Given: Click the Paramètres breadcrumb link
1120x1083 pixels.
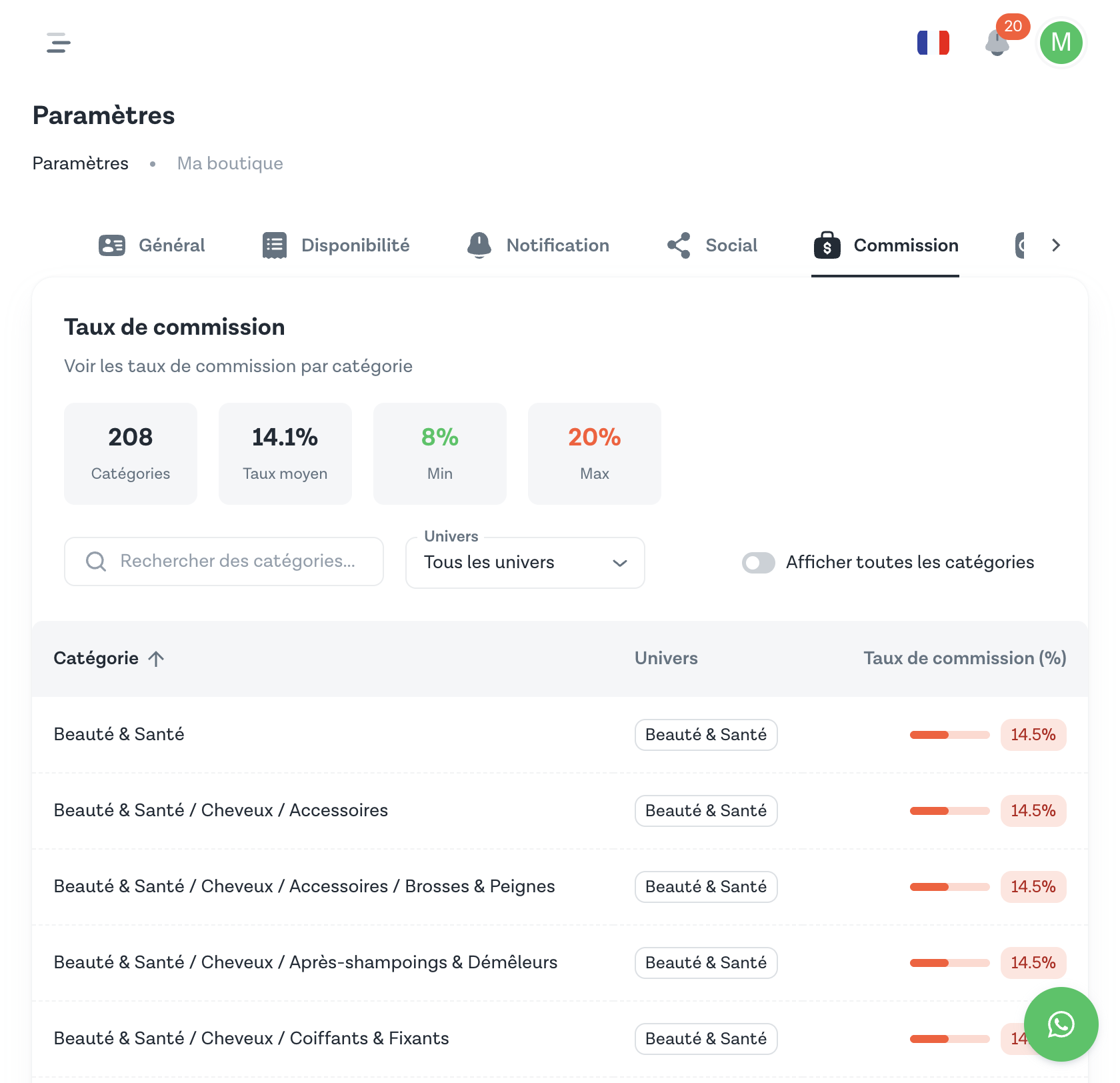Looking at the screenshot, I should click(81, 163).
